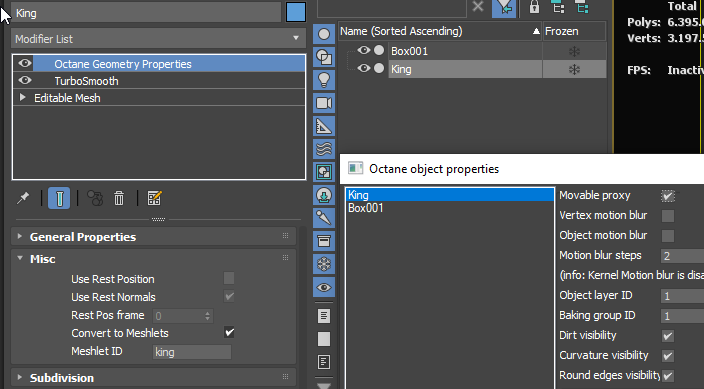Clear the scene explorer search
The height and width of the screenshot is (389, 704).
pyautogui.click(x=478, y=7)
